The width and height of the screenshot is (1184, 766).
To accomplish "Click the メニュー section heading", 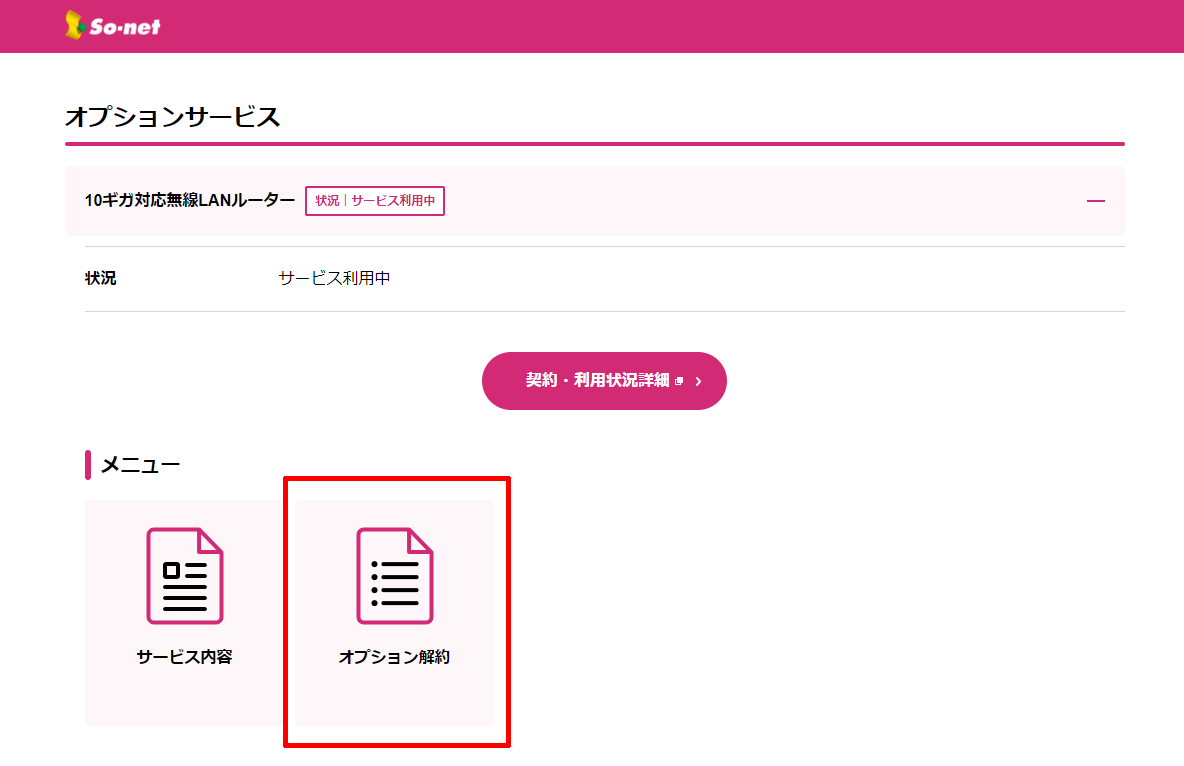I will pyautogui.click(x=140, y=465).
